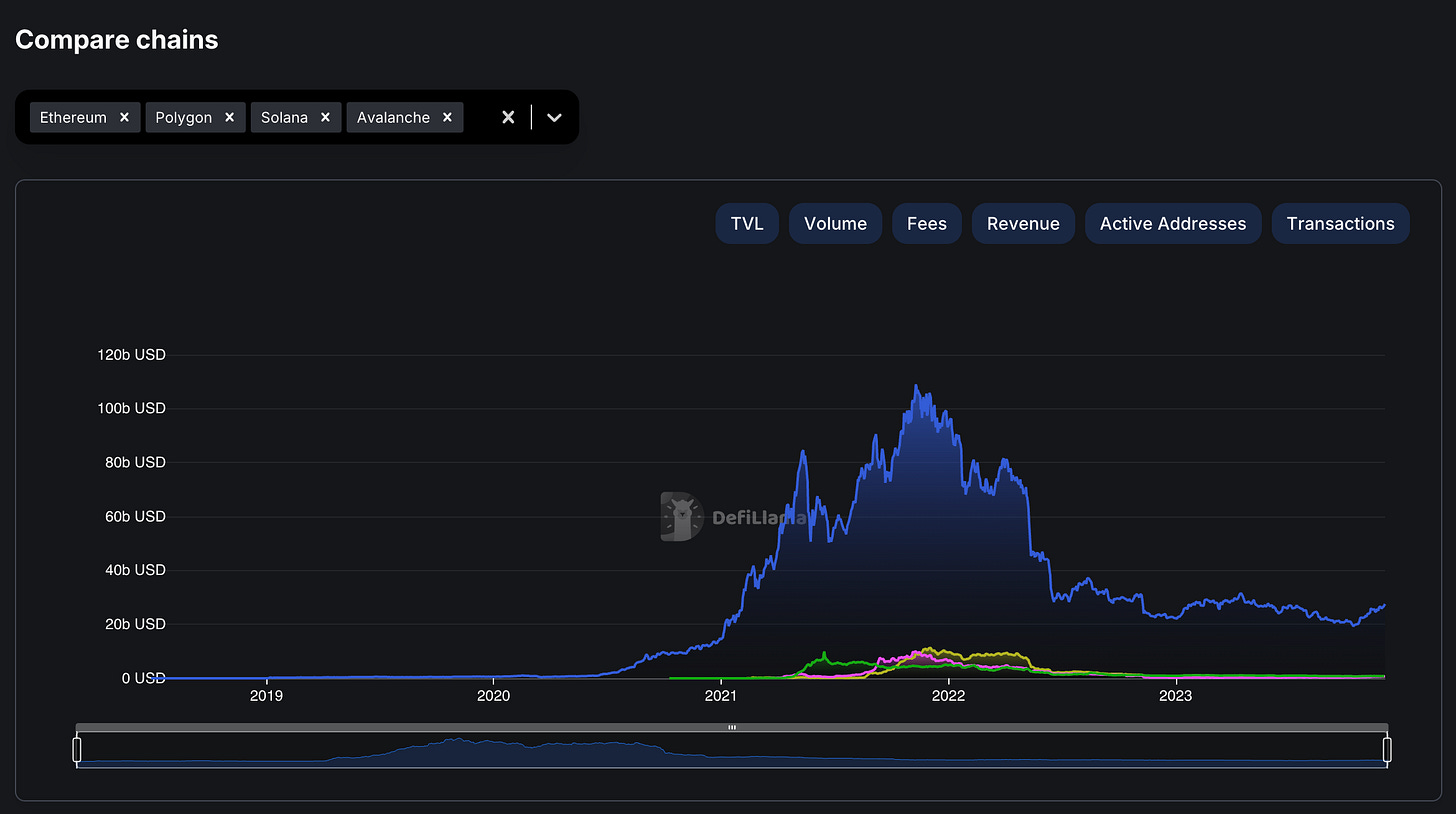This screenshot has width=1456, height=814.
Task: Clear all selected chains with the X
Action: click(508, 117)
